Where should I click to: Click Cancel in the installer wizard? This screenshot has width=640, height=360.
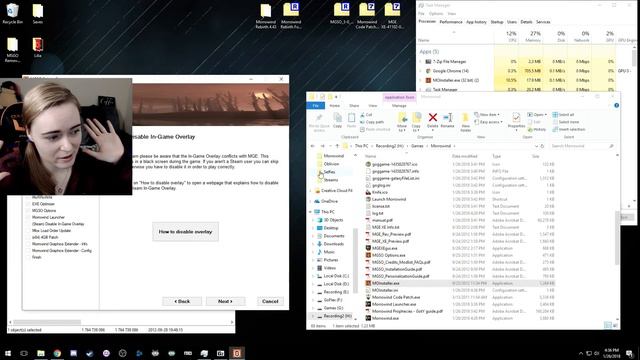pyautogui.click(x=270, y=301)
